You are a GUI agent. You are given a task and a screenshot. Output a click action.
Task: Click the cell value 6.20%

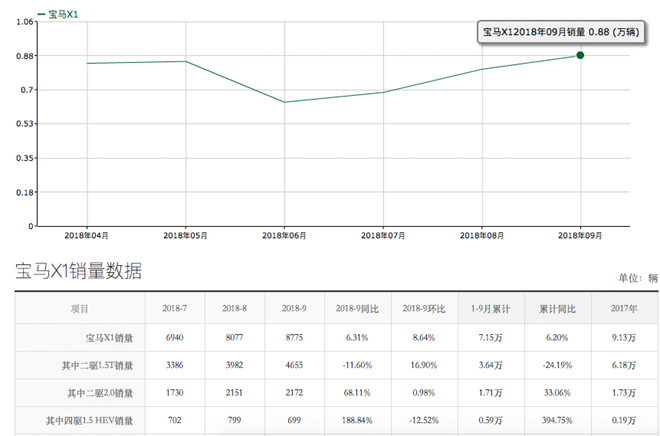(x=557, y=337)
